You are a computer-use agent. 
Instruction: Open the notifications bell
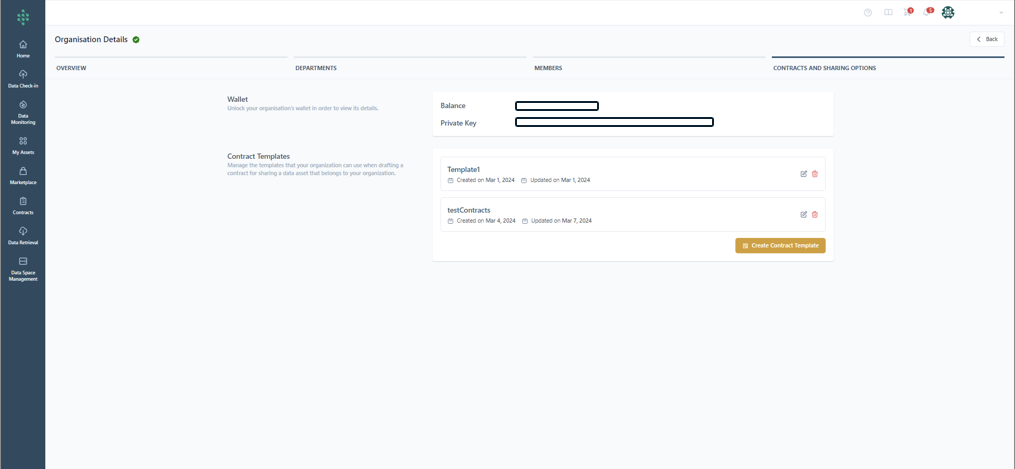927,12
